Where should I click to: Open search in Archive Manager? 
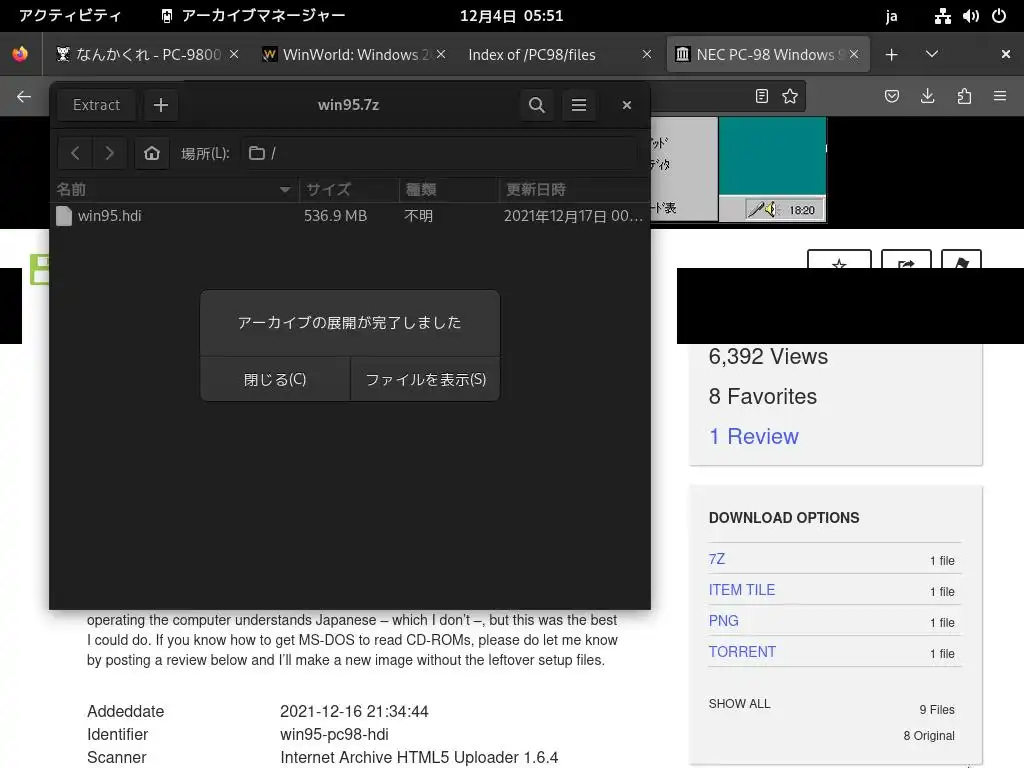point(536,105)
